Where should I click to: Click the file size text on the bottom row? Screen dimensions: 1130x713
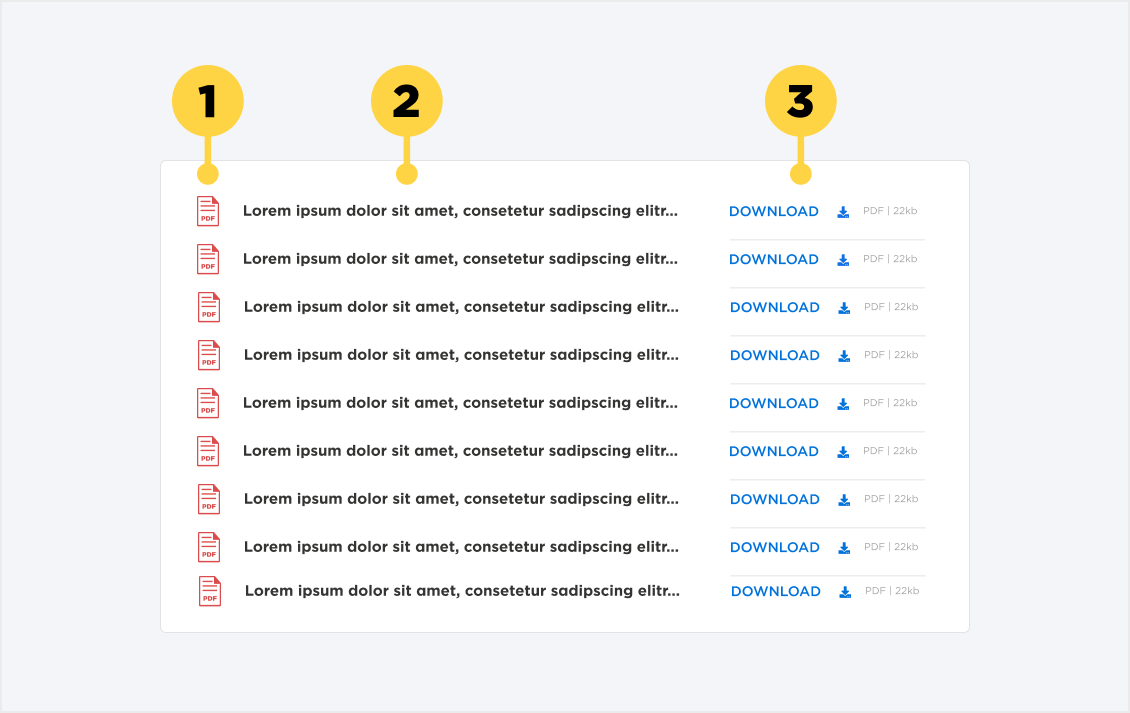click(891, 591)
